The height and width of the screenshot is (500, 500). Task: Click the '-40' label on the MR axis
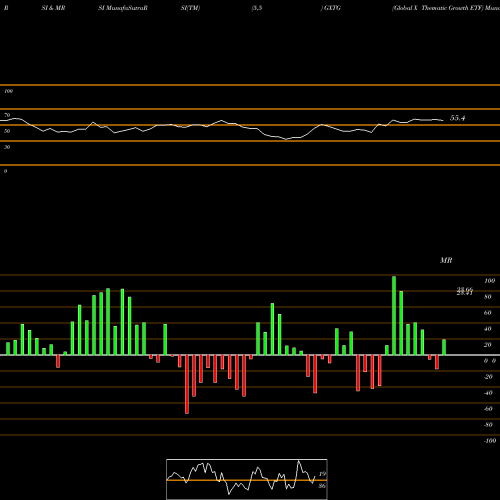pyautogui.click(x=488, y=393)
